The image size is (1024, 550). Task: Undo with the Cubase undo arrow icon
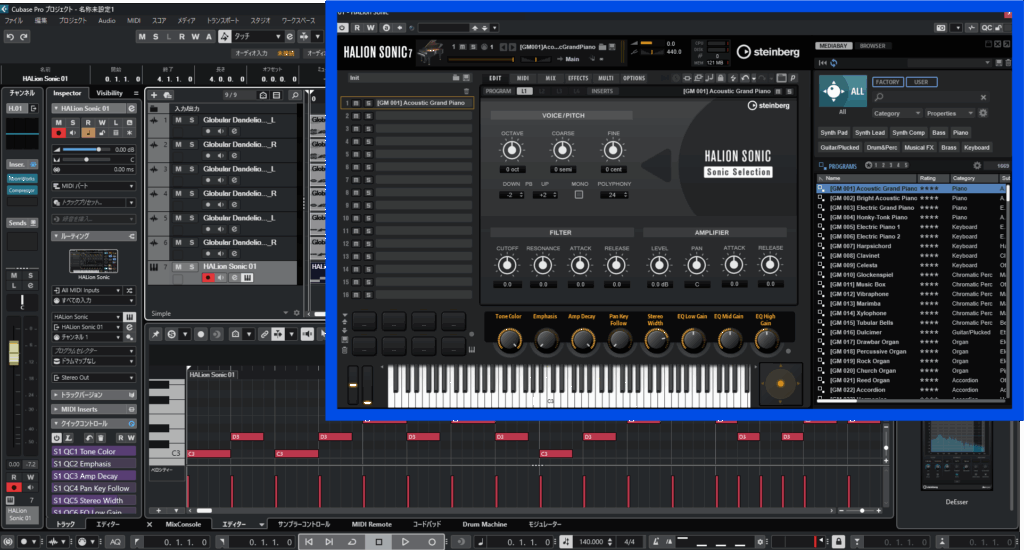(10, 37)
